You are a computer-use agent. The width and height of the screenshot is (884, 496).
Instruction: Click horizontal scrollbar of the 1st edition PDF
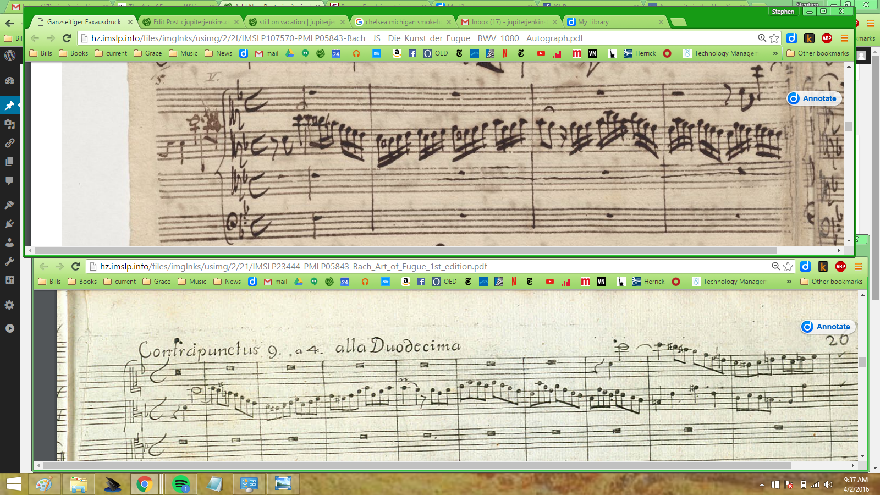coord(417,465)
